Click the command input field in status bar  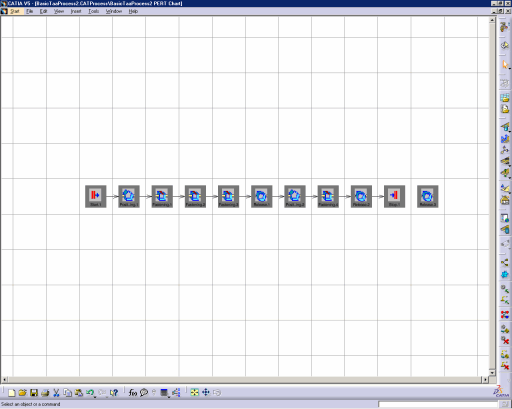point(438,404)
